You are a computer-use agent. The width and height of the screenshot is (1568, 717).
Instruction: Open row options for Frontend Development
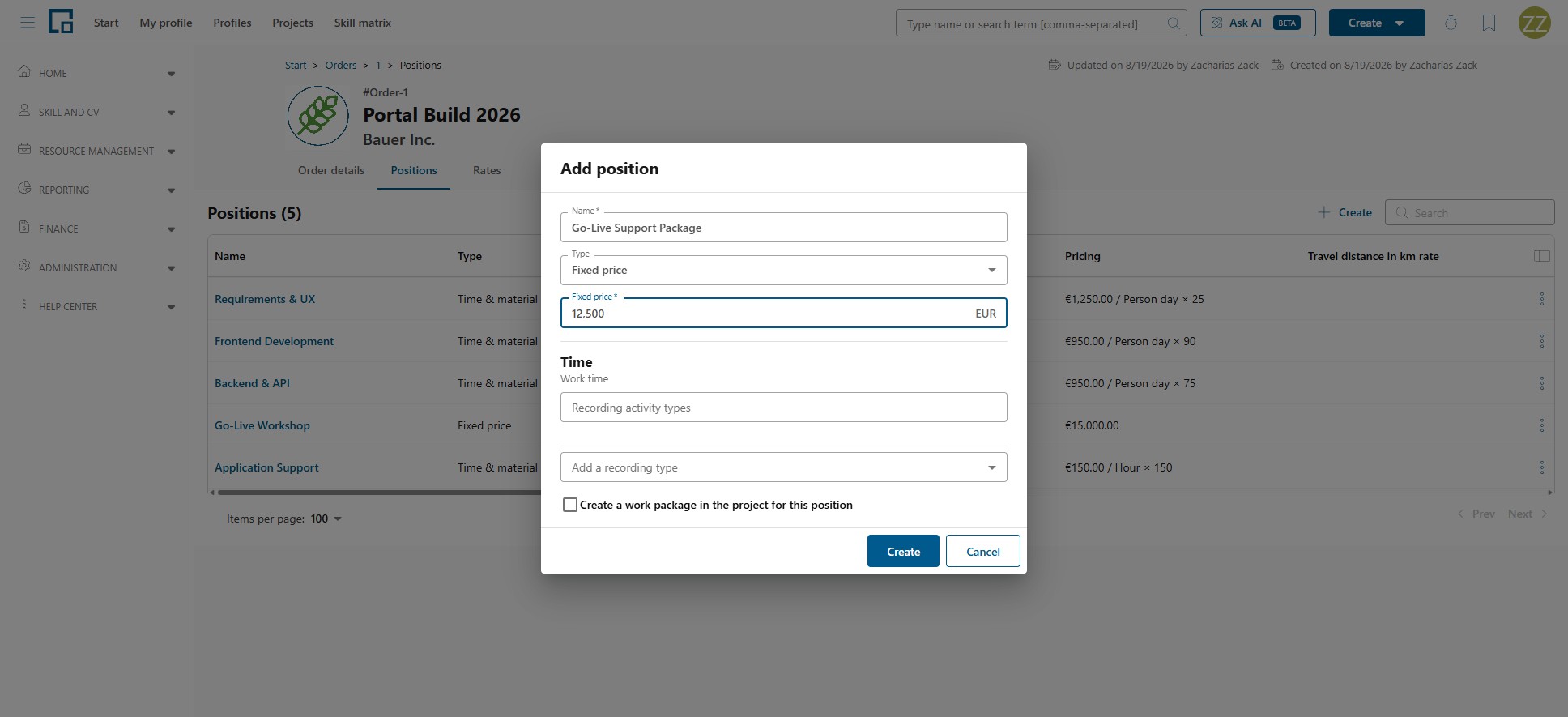tap(1541, 341)
